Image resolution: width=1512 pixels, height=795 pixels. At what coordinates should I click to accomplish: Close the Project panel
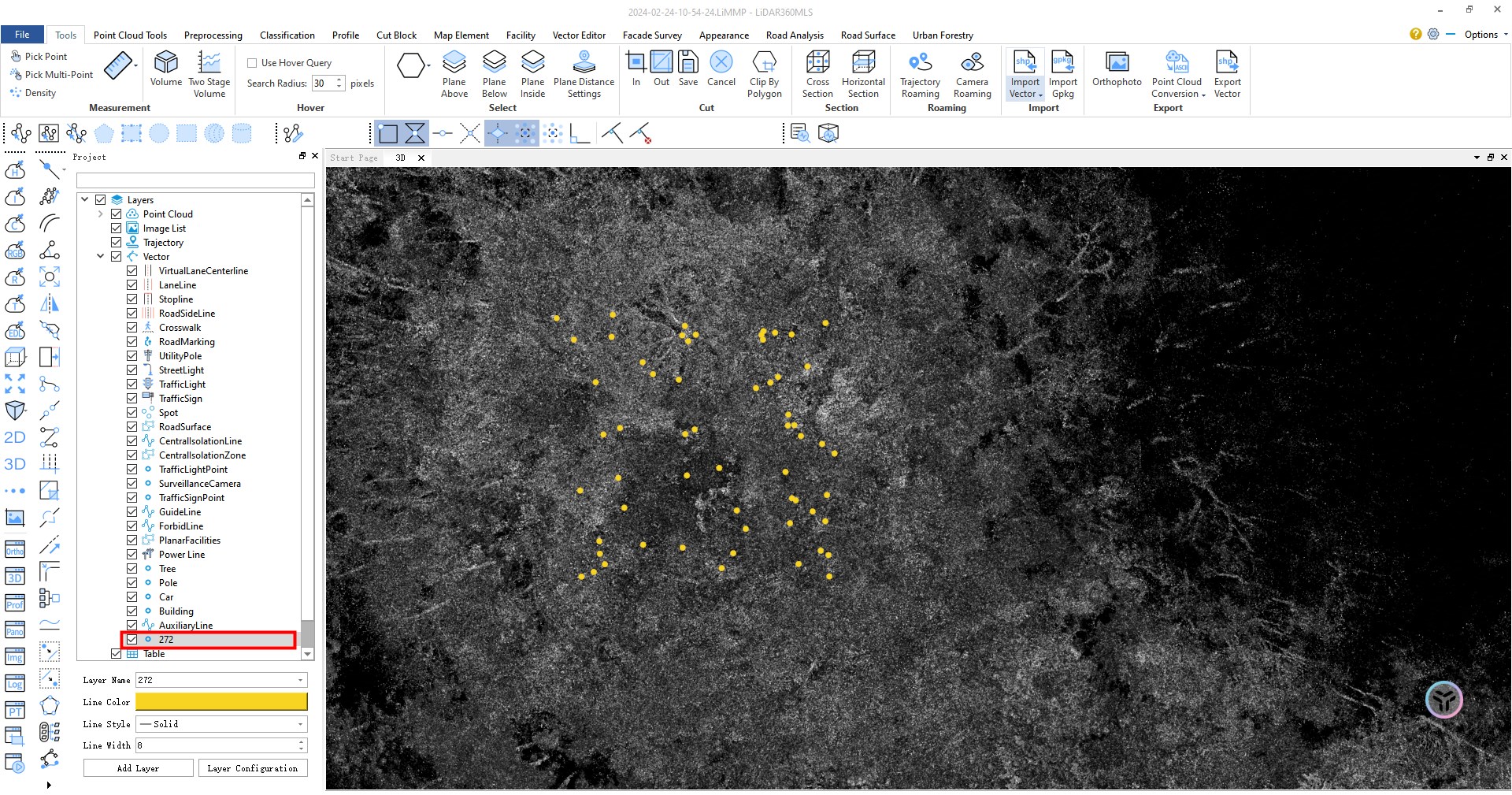coord(315,156)
